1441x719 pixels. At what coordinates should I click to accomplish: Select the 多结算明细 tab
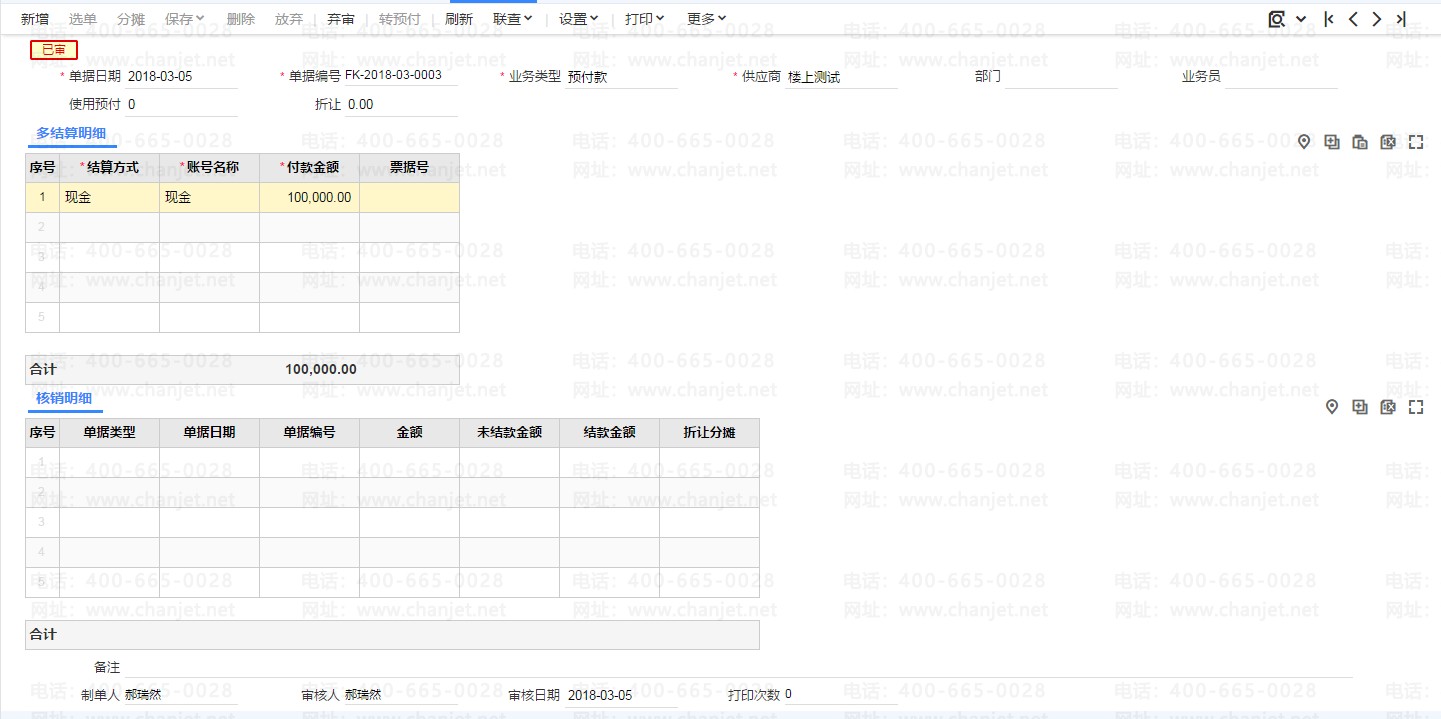coord(71,133)
